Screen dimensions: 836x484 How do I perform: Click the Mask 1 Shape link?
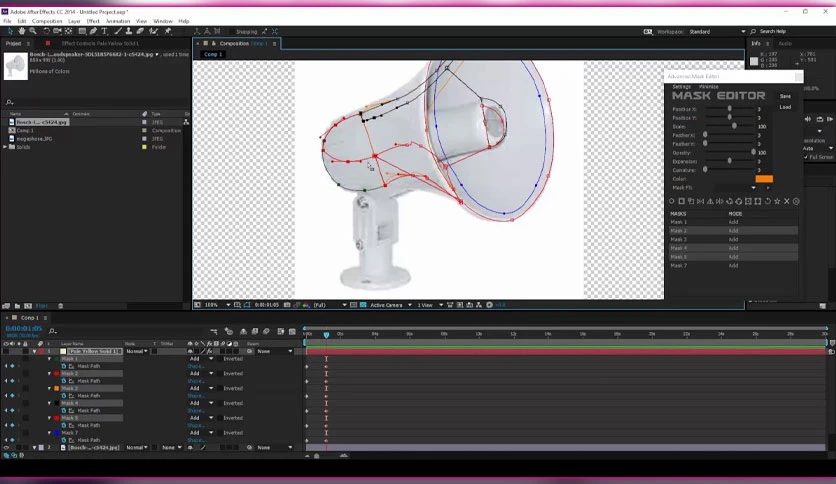196,366
